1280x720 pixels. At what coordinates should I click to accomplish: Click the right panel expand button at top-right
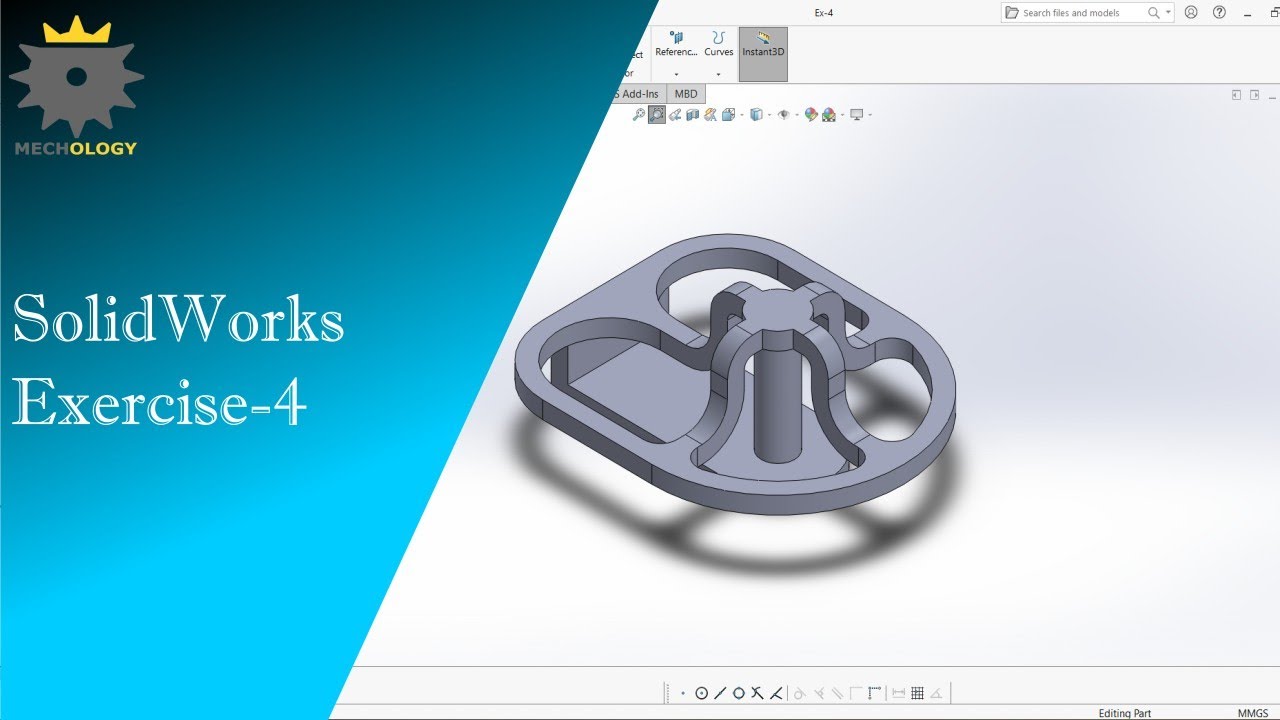pyautogui.click(x=1254, y=95)
